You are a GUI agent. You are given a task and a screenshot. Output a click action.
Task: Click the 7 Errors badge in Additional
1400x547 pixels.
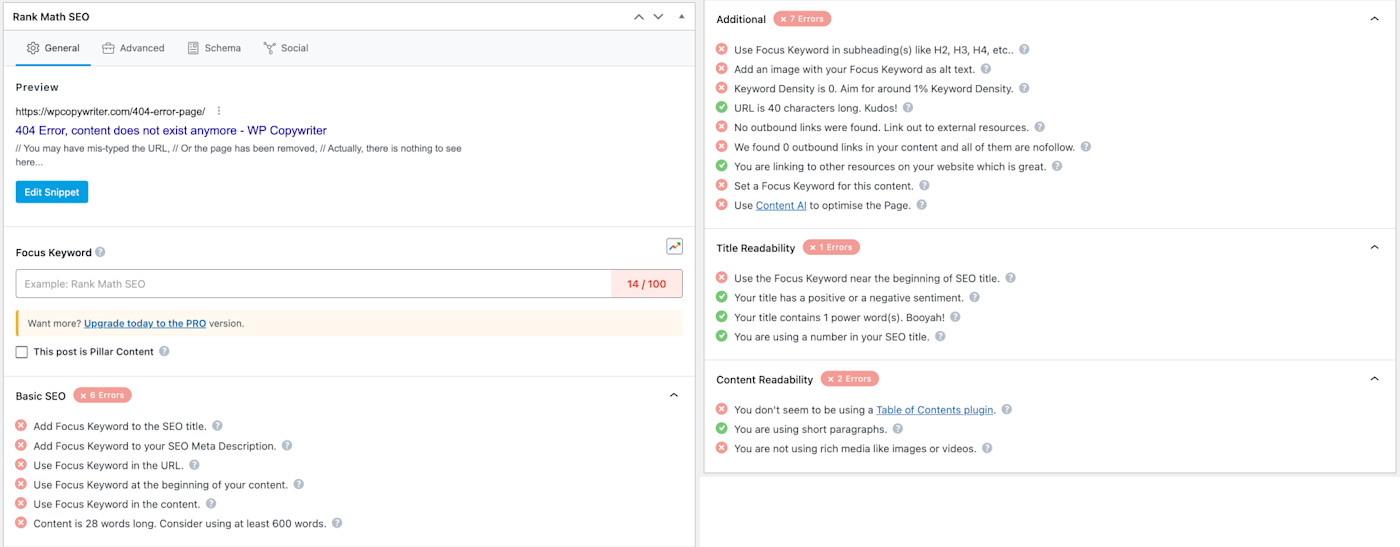(x=802, y=19)
